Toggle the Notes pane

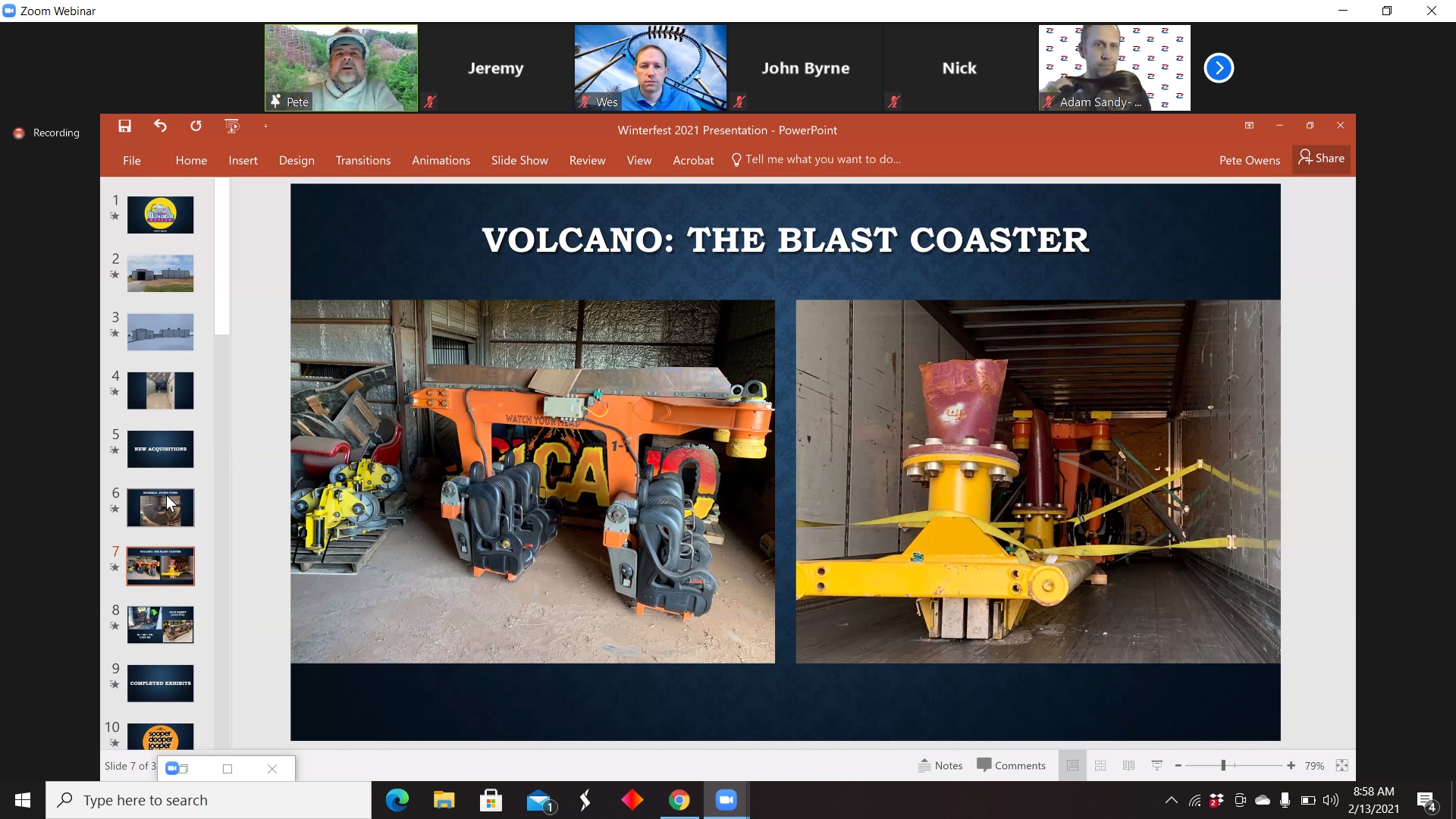pyautogui.click(x=940, y=766)
